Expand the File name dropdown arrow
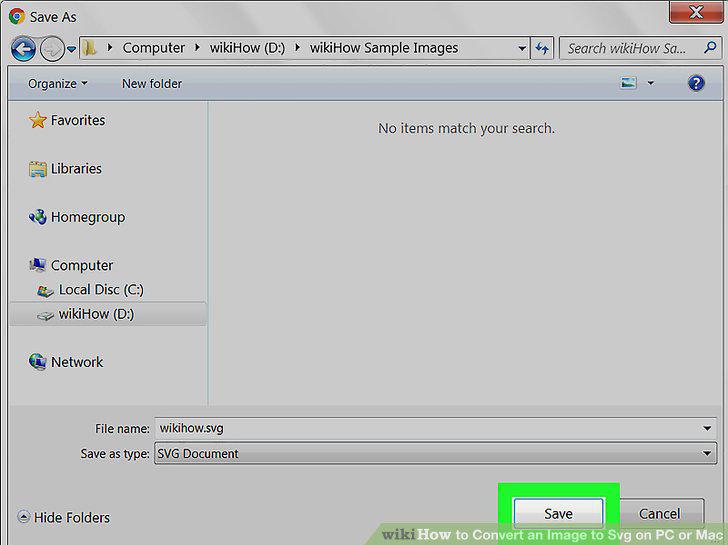Image resolution: width=728 pixels, height=545 pixels. 707,428
